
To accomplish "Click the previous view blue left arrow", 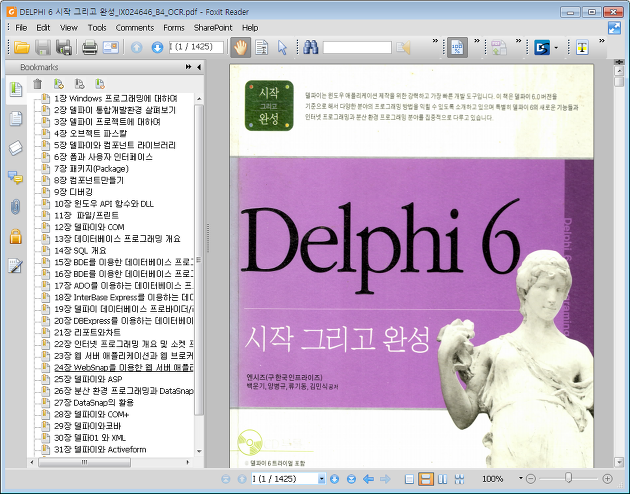I will (x=368, y=479).
